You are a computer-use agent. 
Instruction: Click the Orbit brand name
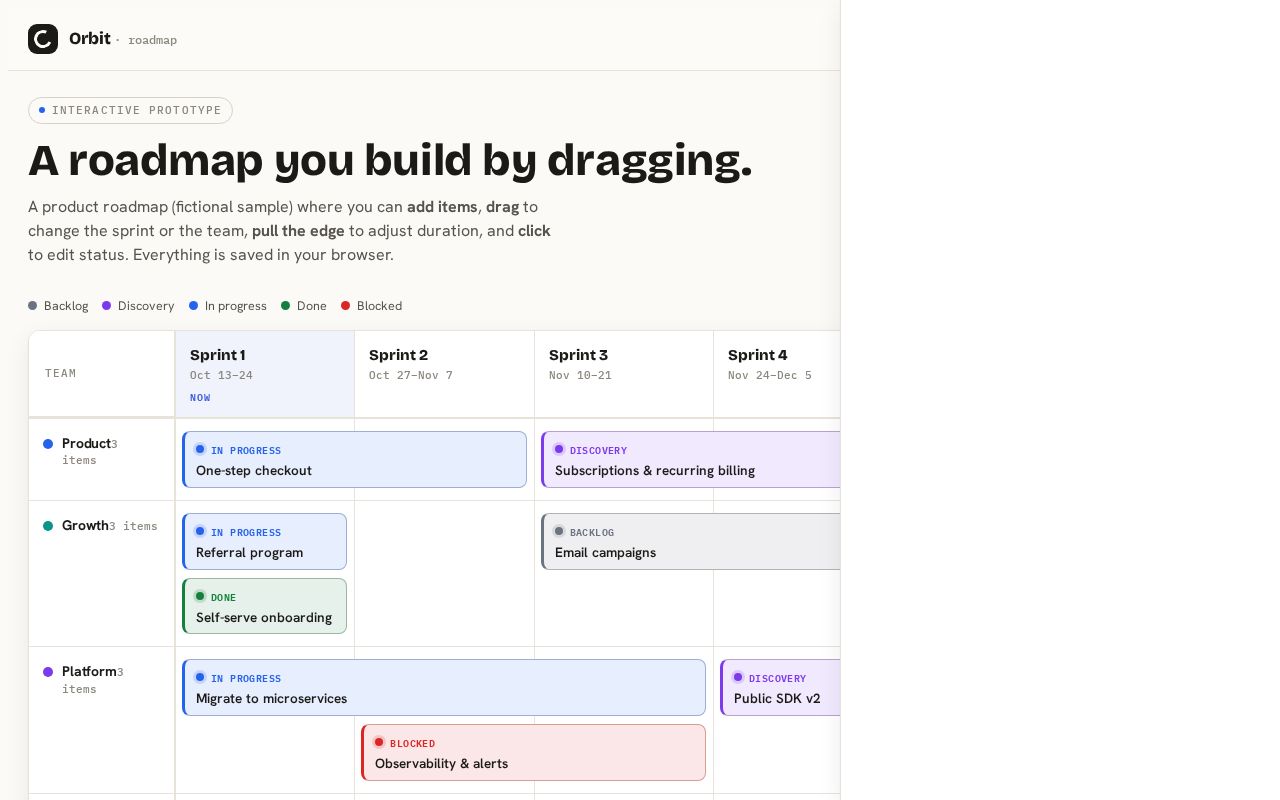click(x=90, y=39)
